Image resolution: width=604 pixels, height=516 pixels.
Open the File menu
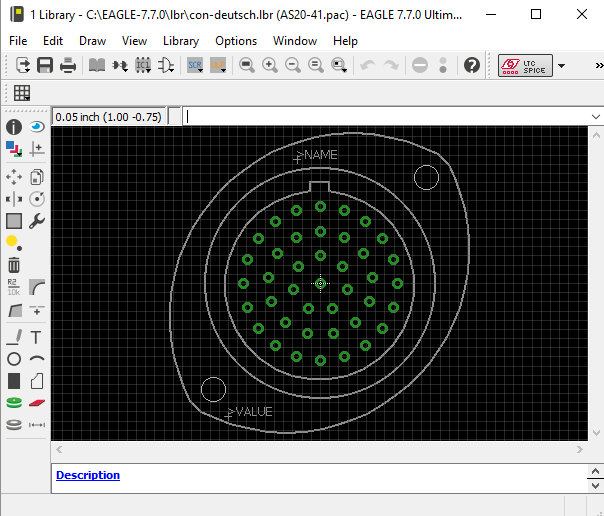[18, 41]
